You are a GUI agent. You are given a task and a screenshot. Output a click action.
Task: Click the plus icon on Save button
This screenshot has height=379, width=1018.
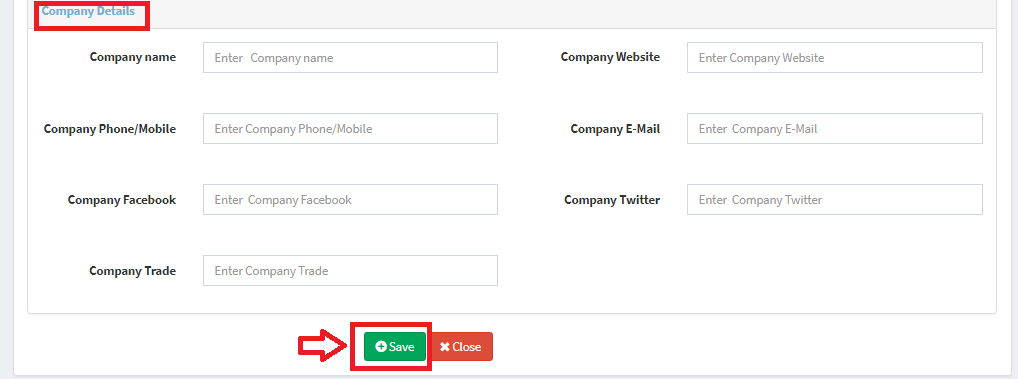click(381, 347)
